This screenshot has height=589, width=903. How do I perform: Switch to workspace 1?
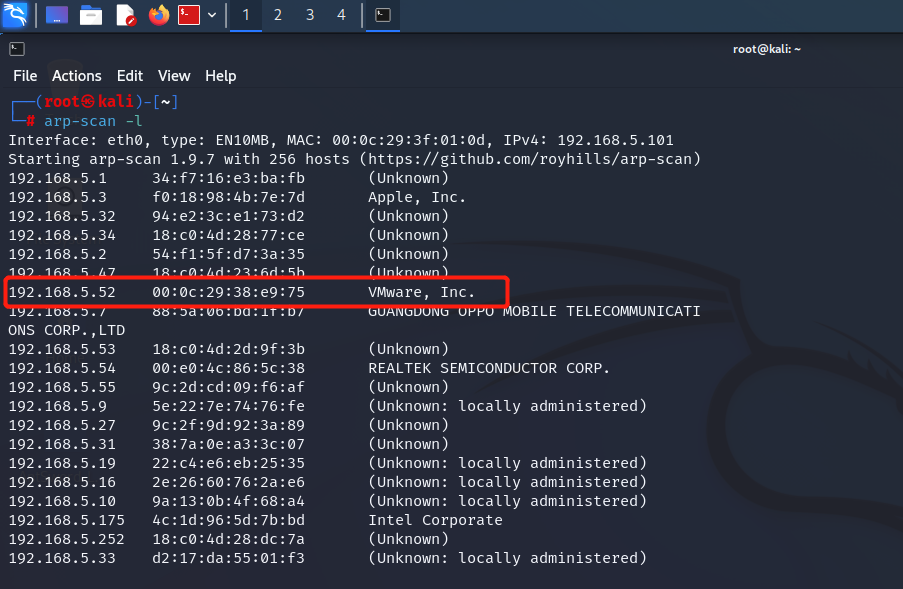click(x=246, y=15)
